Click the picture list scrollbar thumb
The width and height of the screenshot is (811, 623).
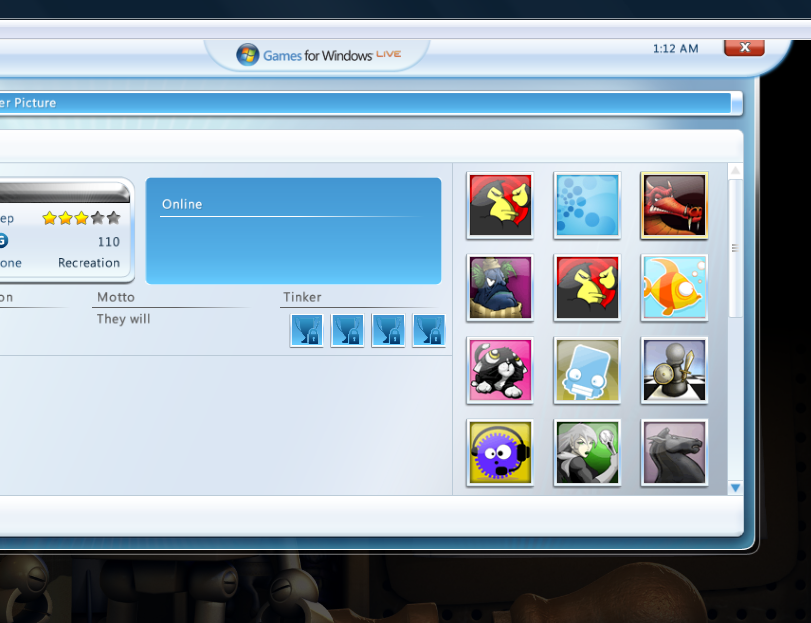click(735, 248)
